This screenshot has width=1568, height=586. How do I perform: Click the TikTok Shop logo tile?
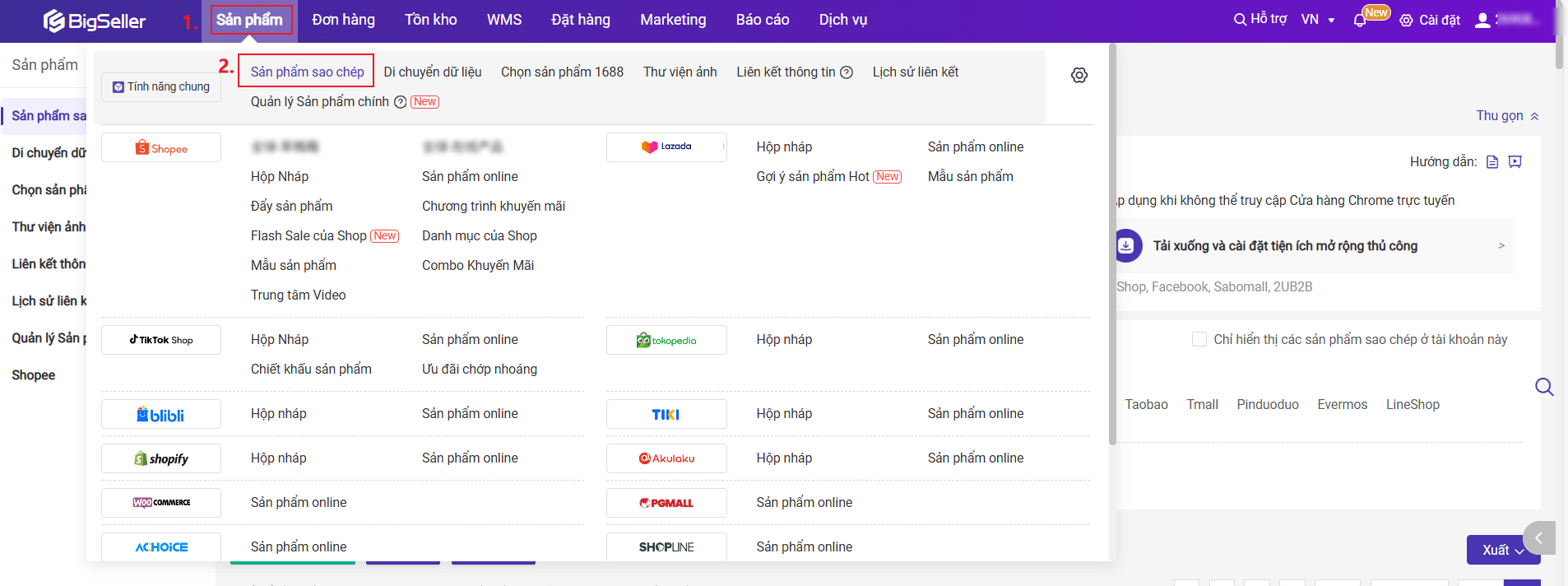click(x=161, y=340)
